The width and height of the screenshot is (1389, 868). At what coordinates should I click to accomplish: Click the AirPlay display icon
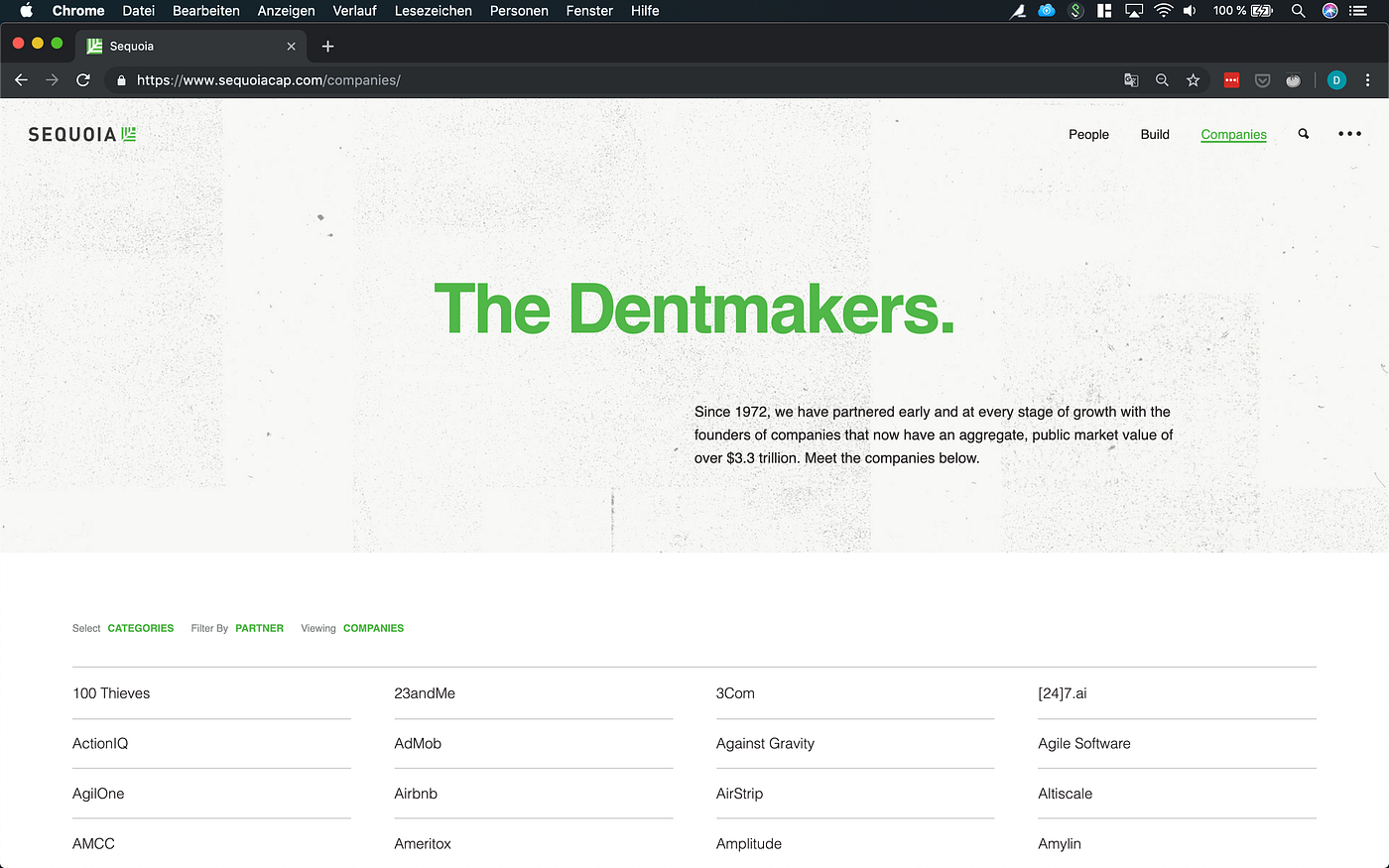(x=1134, y=11)
